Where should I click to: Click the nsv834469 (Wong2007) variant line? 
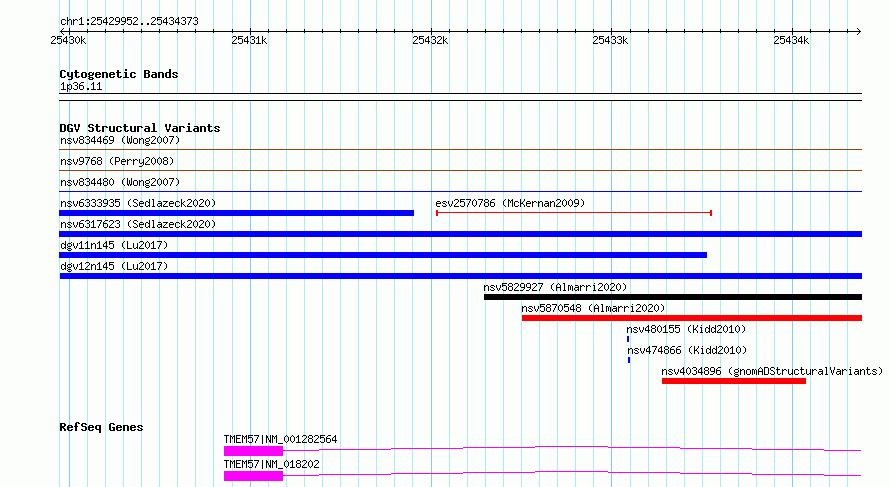pos(460,149)
